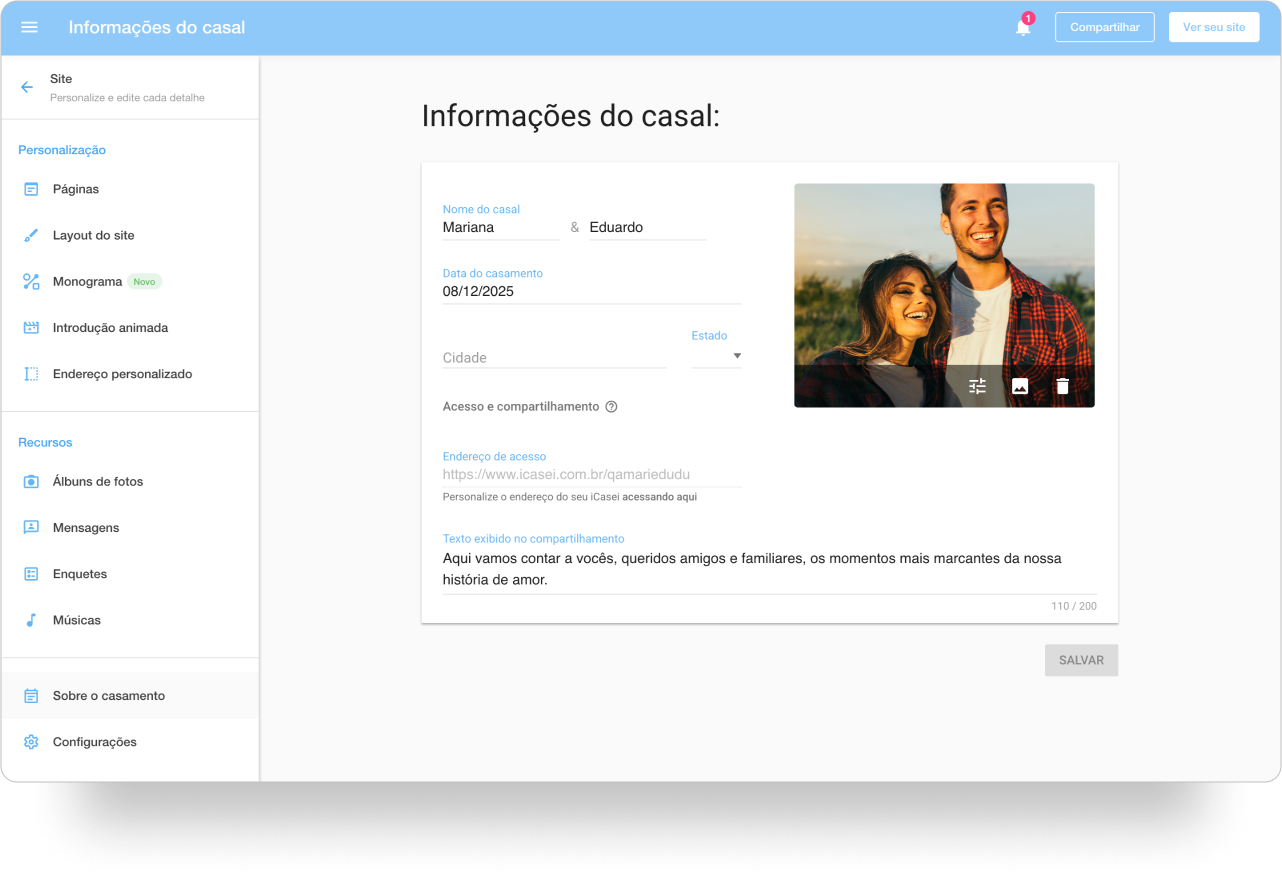
Task: Change the couple photo with image icon
Action: point(1020,386)
